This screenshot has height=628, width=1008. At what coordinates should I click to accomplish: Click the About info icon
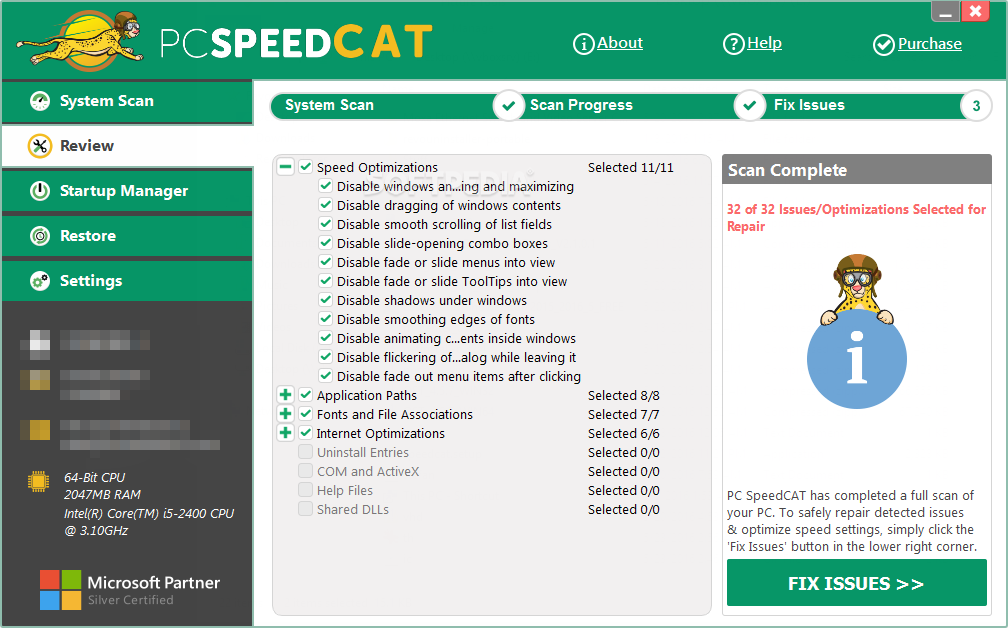coord(583,44)
